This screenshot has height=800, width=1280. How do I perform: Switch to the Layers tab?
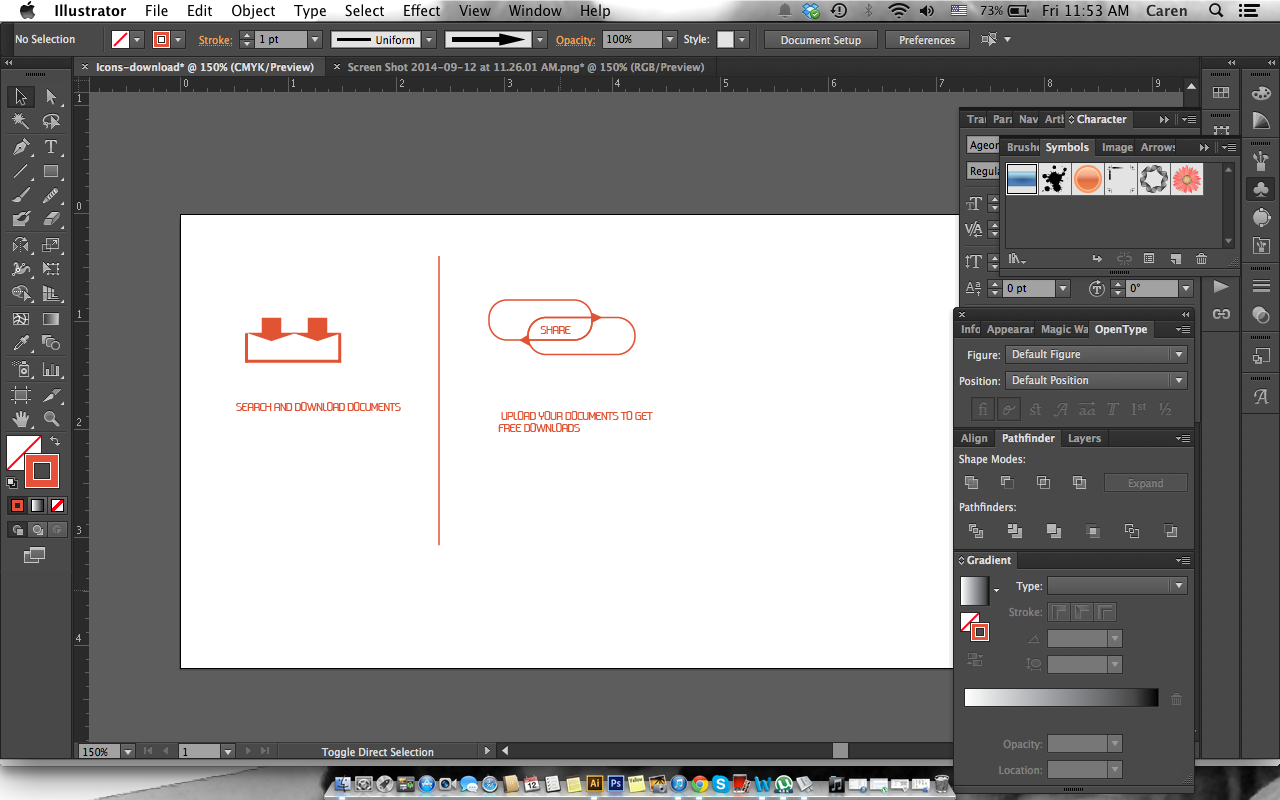click(x=1084, y=438)
